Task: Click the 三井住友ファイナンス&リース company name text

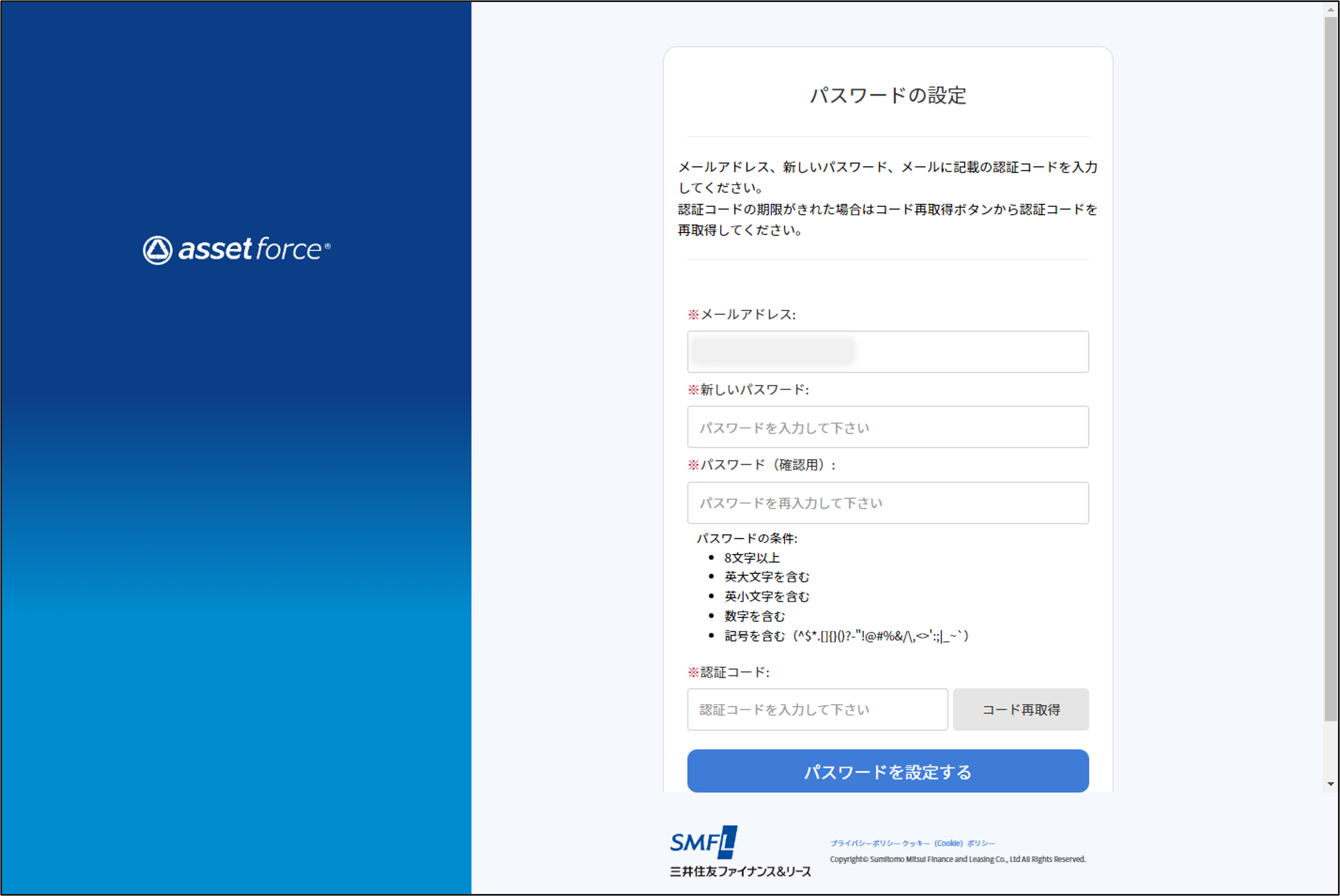Action: 740,871
